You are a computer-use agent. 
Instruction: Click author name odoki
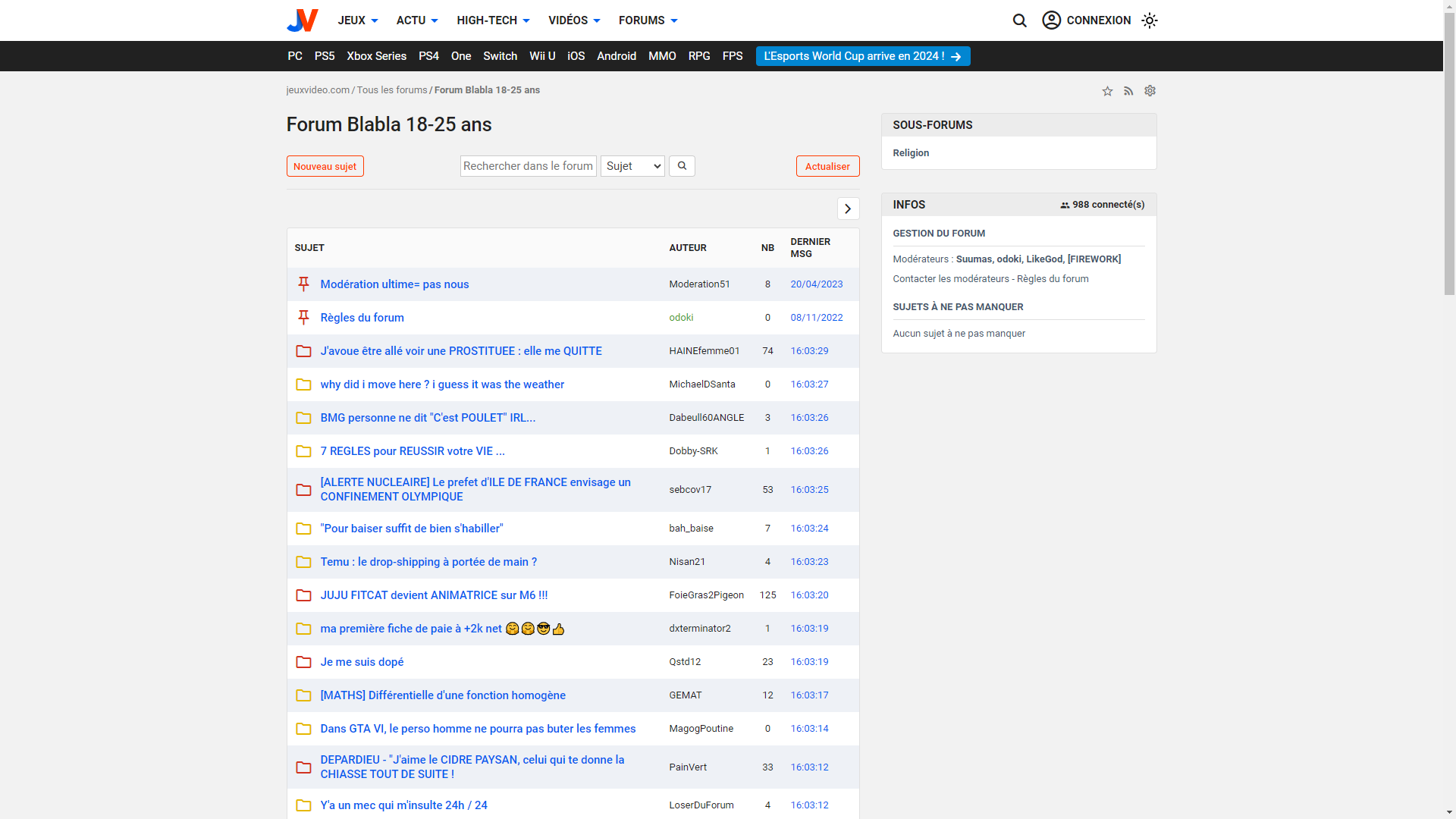681,318
